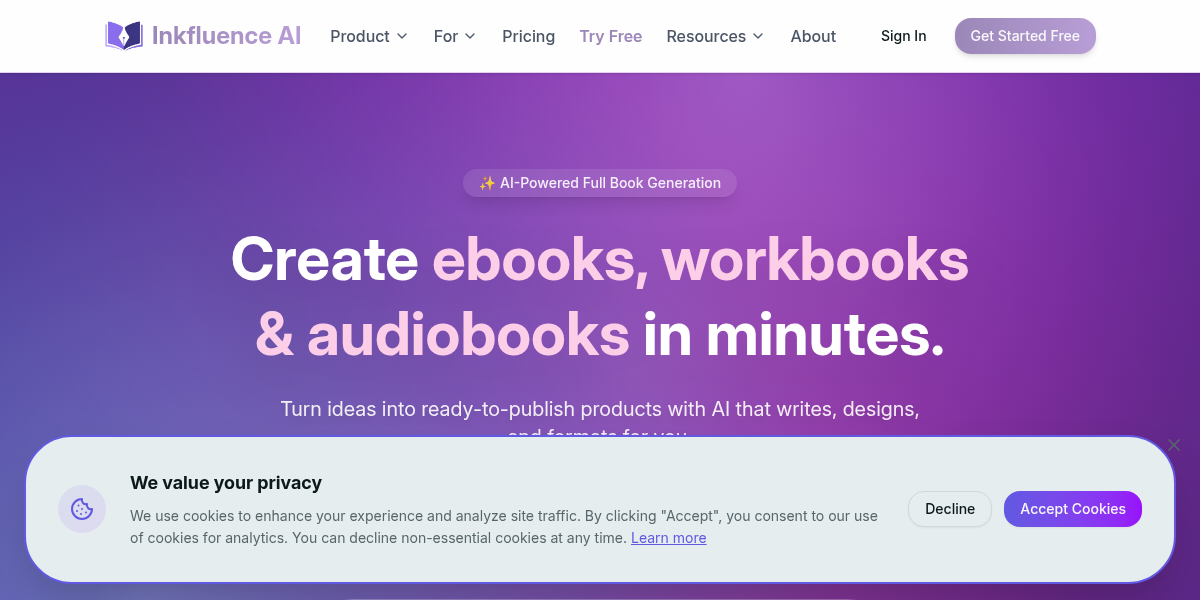Expand the chevron arrow beside For

[x=470, y=36]
